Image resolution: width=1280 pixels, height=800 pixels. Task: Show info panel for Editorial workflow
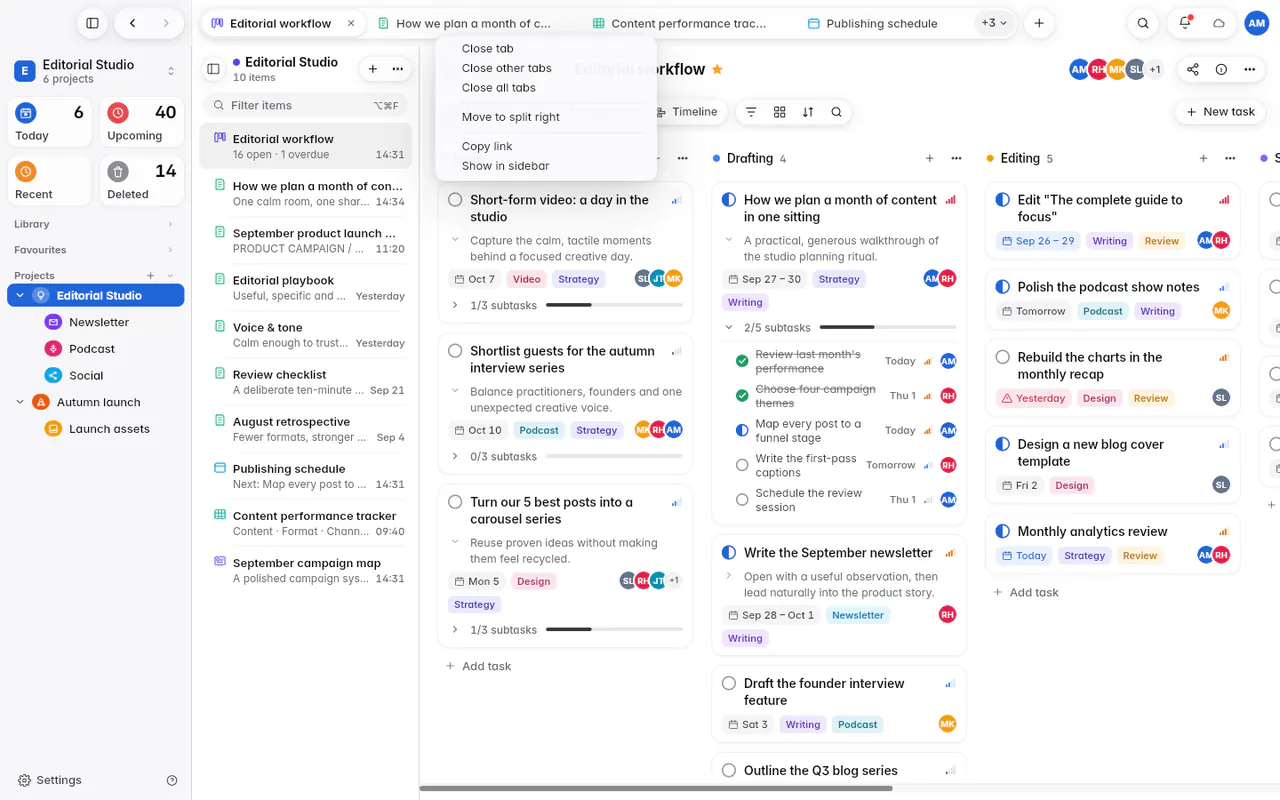[x=1221, y=69]
